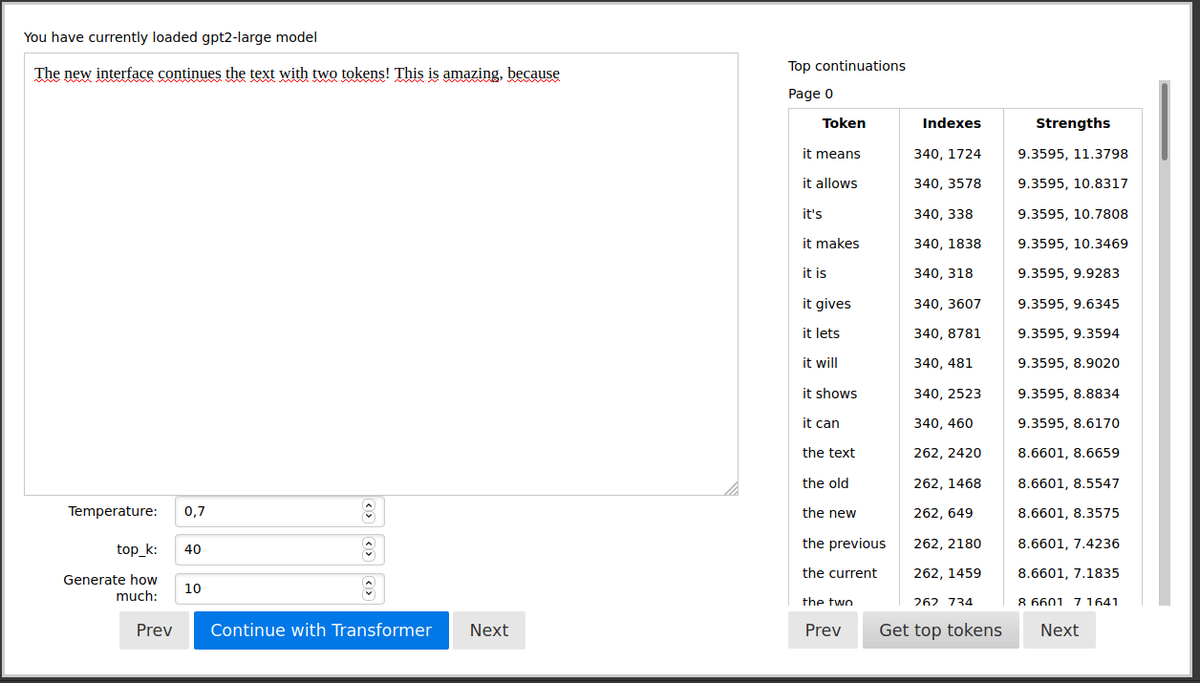Click index cell '340, 338'
Screen dimensions: 1200x683
(x=951, y=214)
